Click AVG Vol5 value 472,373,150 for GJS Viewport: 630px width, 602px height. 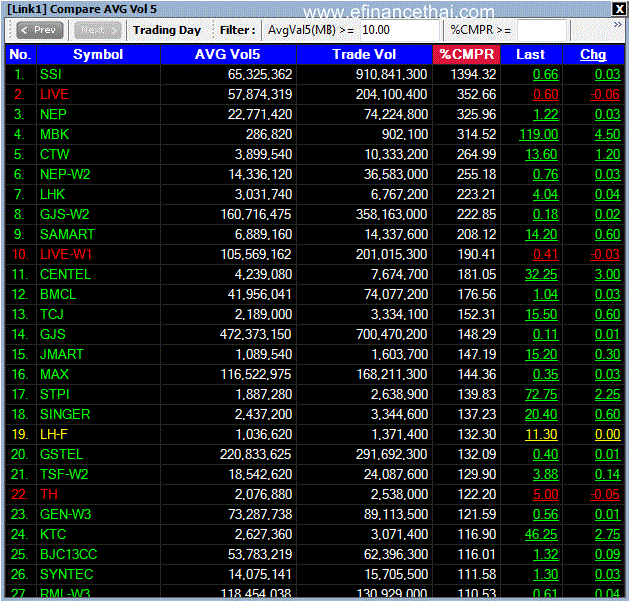[x=256, y=334]
